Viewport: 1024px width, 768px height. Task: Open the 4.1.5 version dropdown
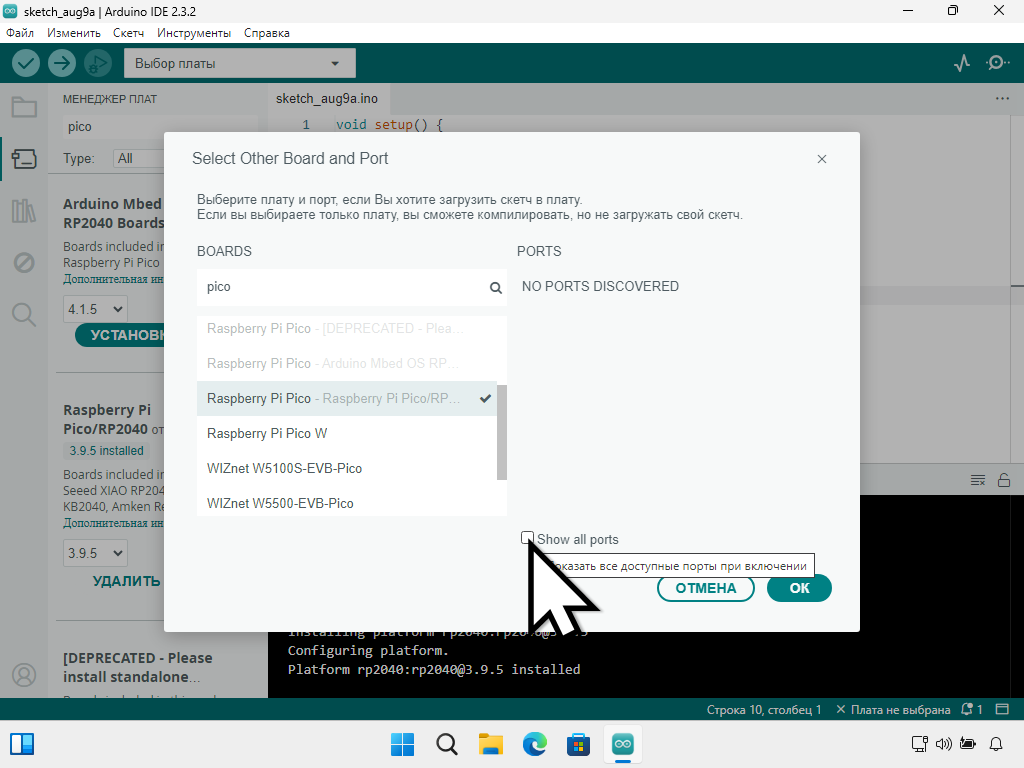click(95, 309)
